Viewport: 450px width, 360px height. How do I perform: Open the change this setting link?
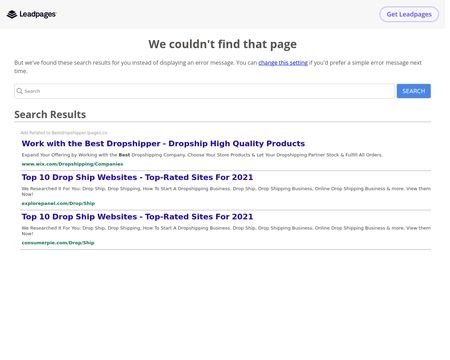283,63
